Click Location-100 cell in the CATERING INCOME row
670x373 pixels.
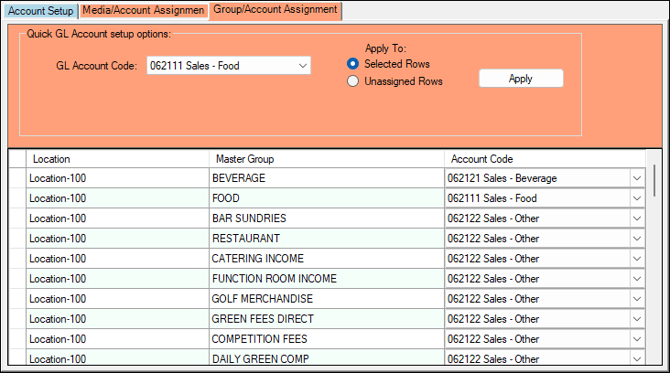(x=118, y=258)
